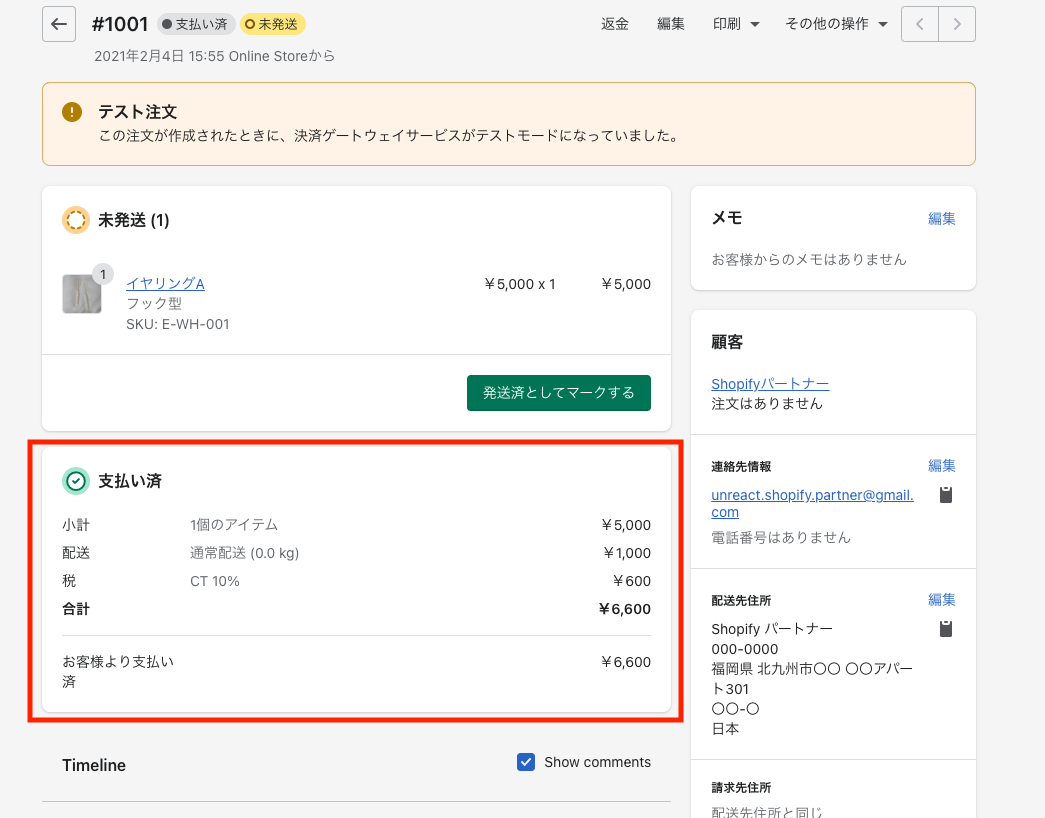
Task: Click 編集 in the order header
Action: click(670, 24)
